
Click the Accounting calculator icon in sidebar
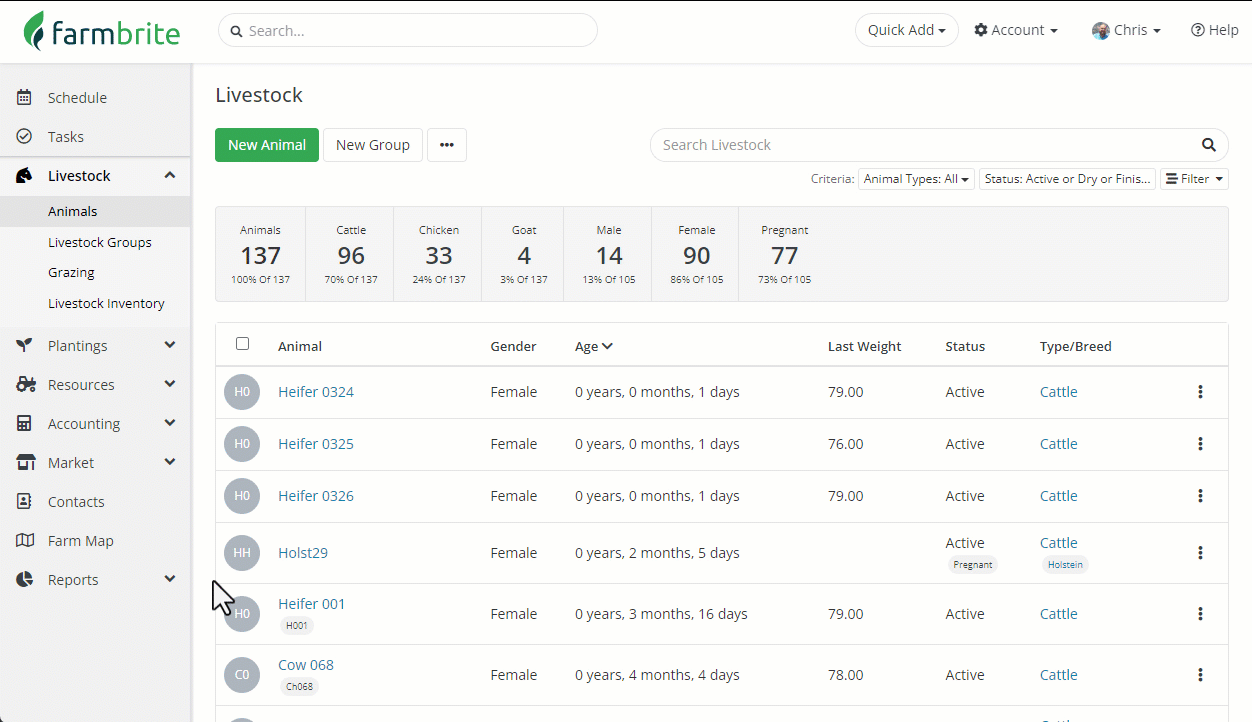(24, 424)
